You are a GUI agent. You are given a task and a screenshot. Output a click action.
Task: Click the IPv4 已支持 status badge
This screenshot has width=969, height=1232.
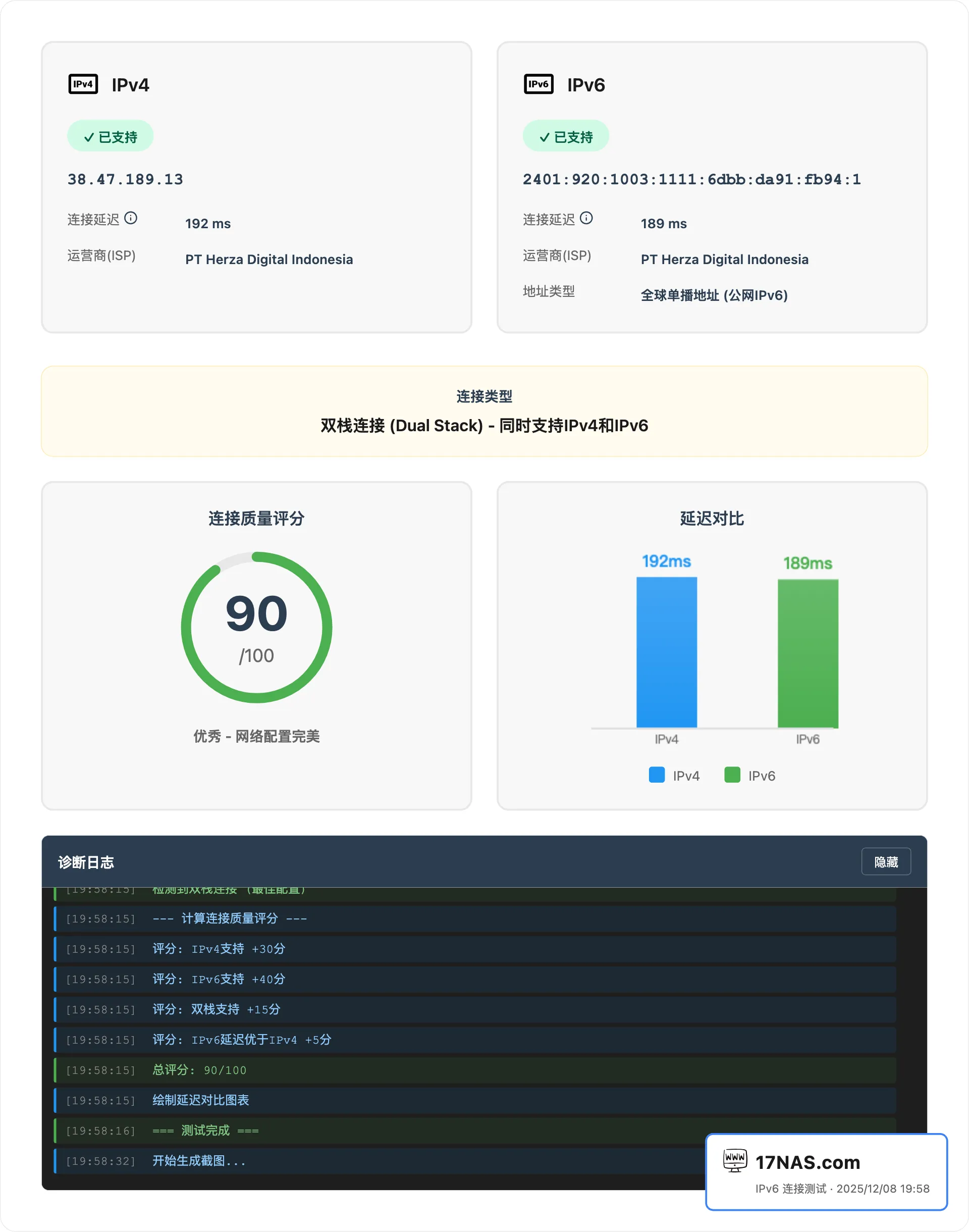tap(111, 136)
